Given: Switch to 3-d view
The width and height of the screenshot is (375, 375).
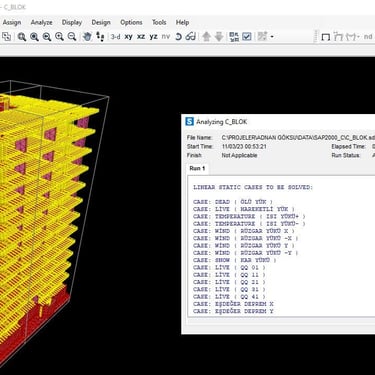Looking at the screenshot, I should [115, 37].
